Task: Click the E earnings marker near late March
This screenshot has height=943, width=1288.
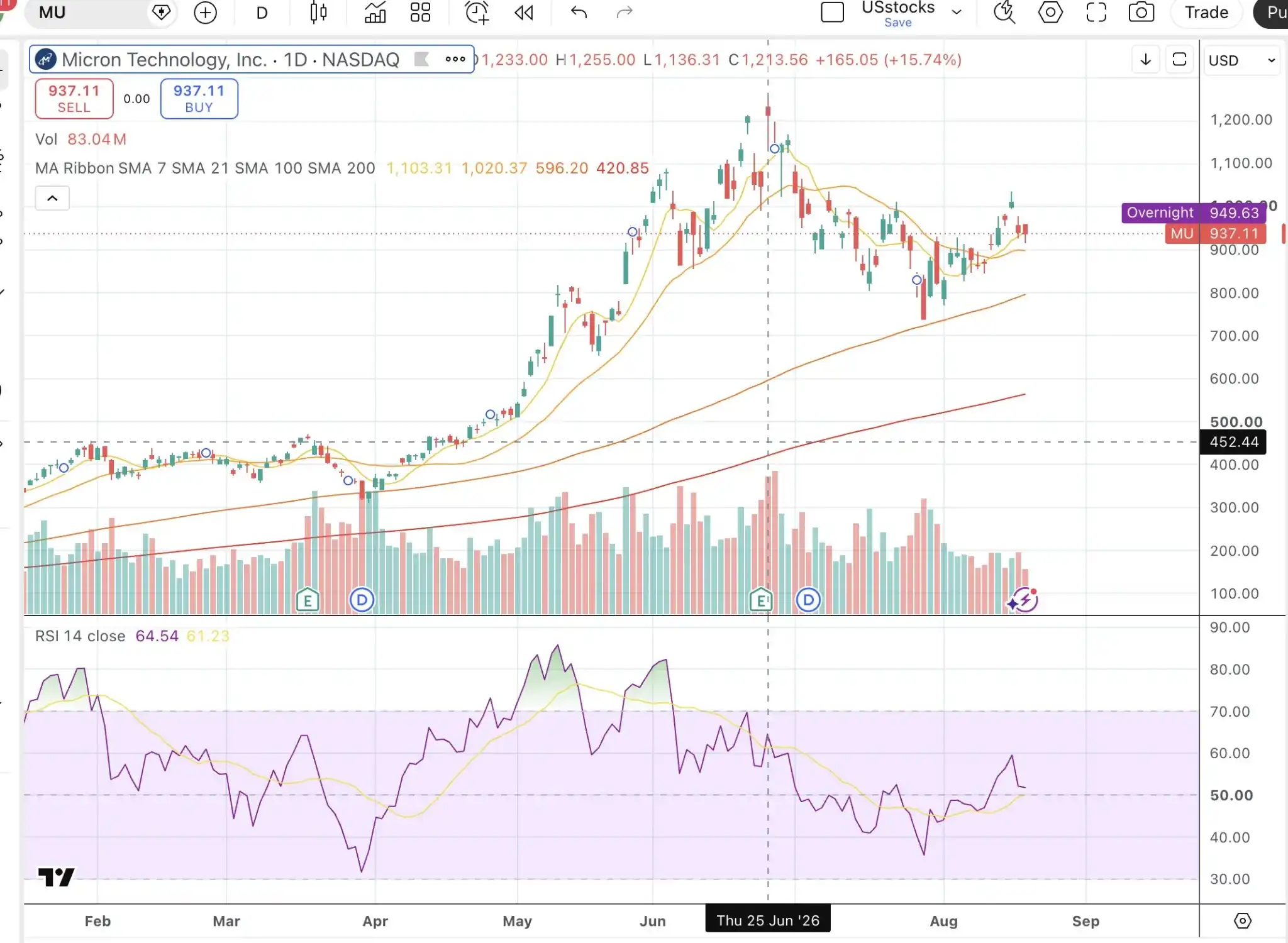Action: coord(308,600)
